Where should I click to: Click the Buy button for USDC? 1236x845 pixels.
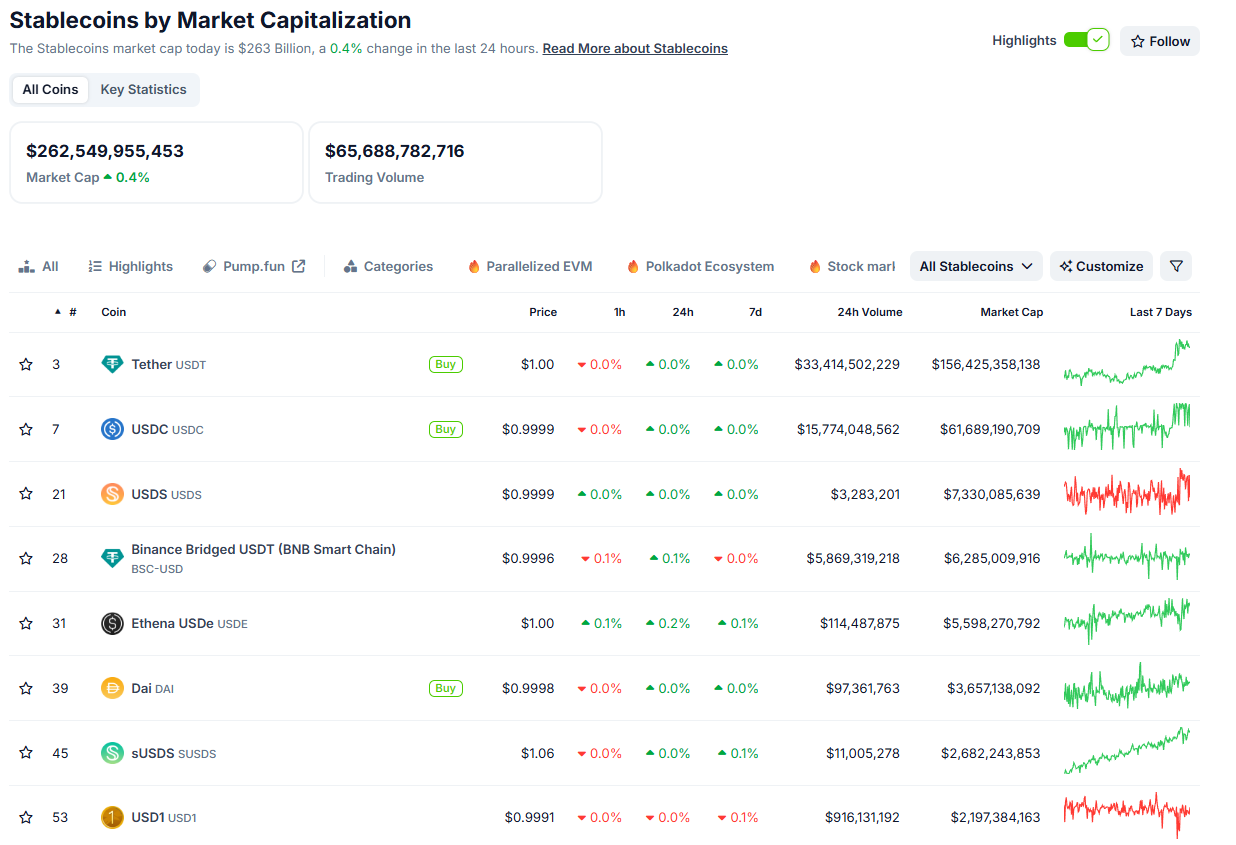point(446,429)
